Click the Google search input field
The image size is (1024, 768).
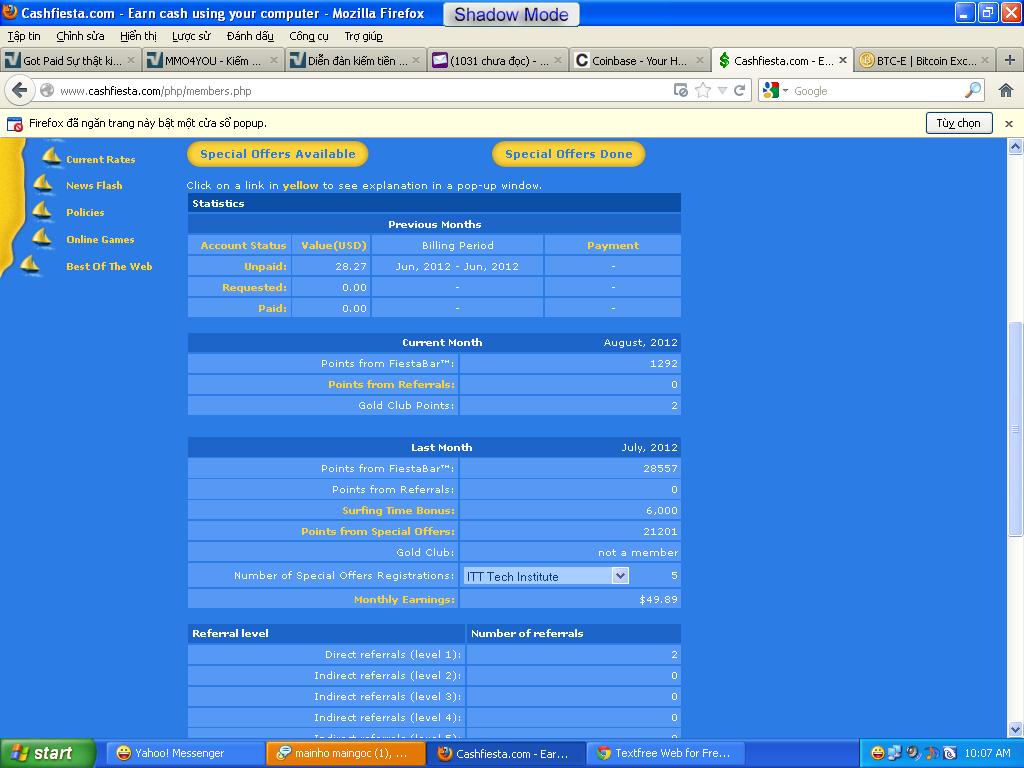(x=877, y=91)
